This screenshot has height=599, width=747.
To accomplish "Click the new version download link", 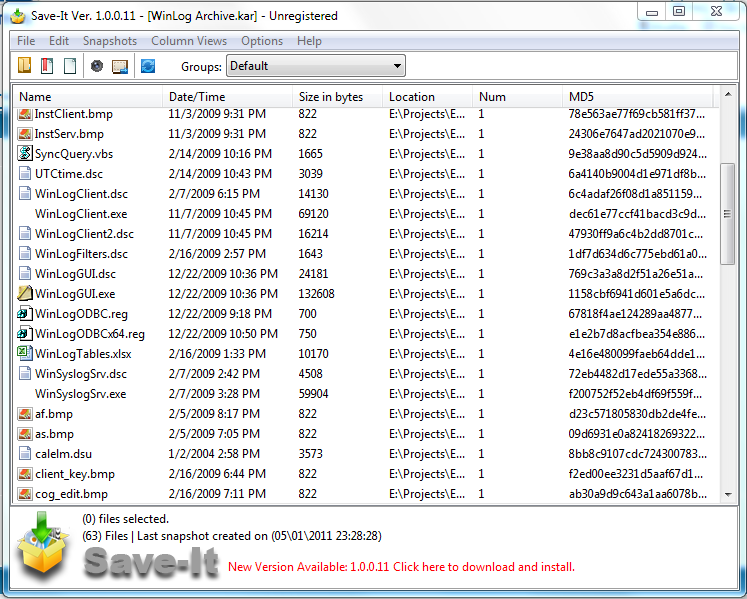I will coord(401,567).
